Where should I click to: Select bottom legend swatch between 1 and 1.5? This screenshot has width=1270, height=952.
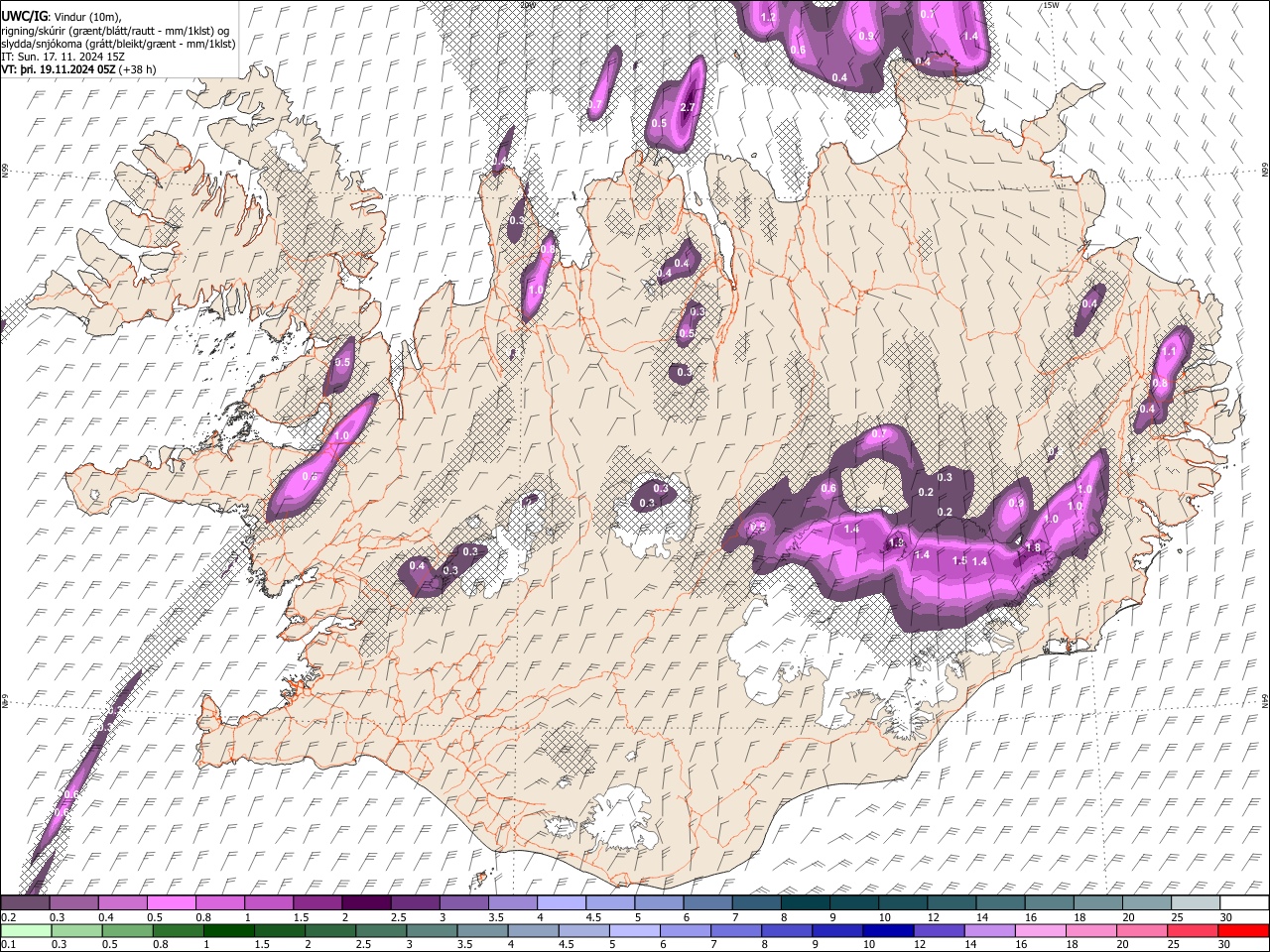(228, 930)
